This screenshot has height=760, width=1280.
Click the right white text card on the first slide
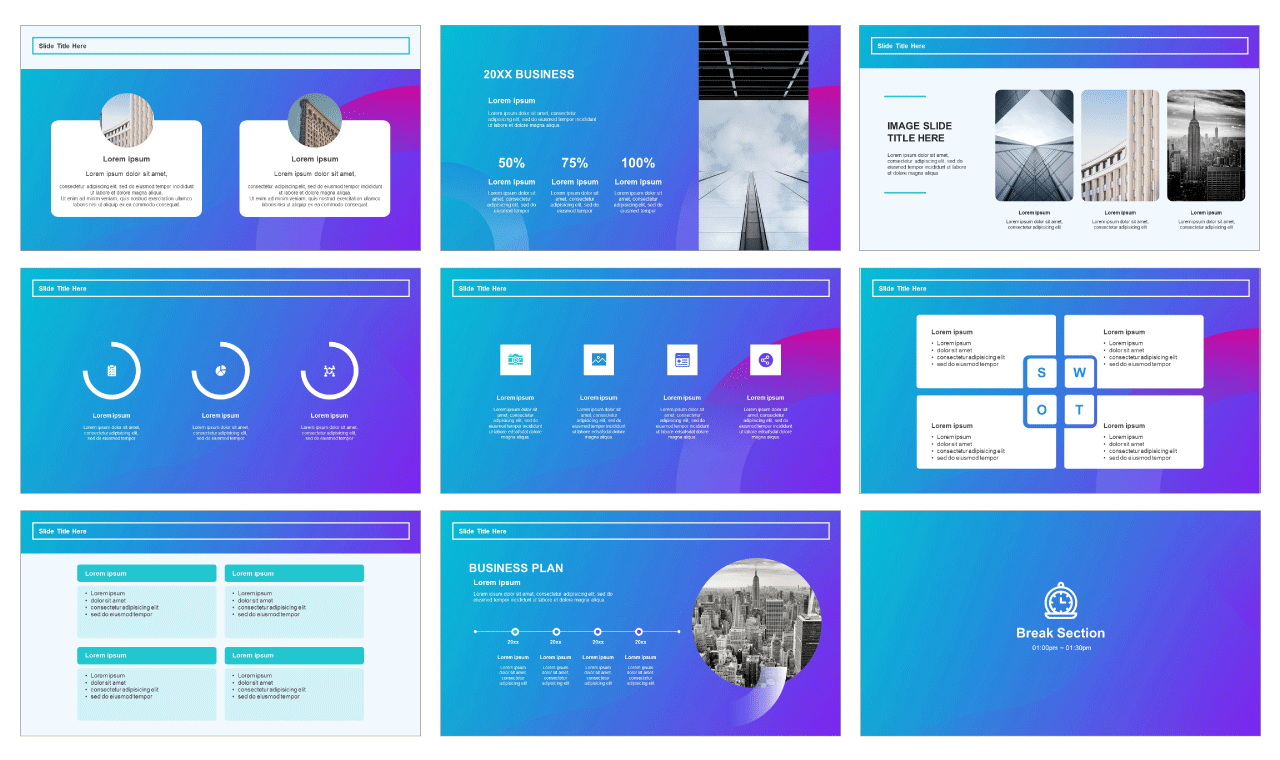(315, 169)
